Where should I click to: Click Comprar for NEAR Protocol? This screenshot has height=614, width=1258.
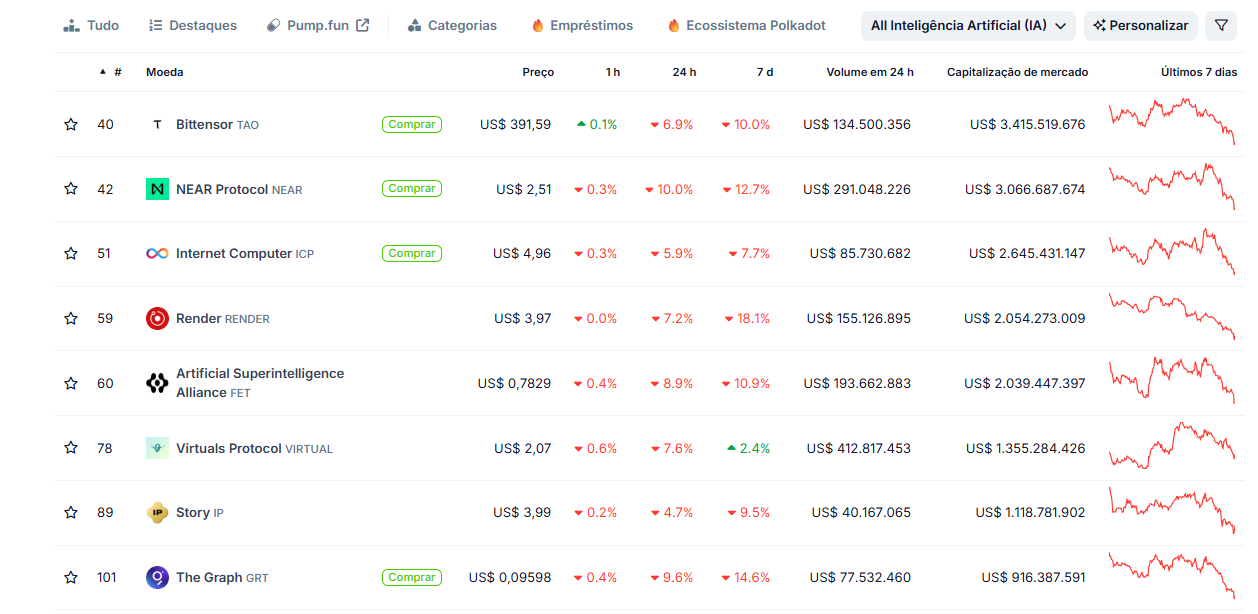[x=412, y=189]
